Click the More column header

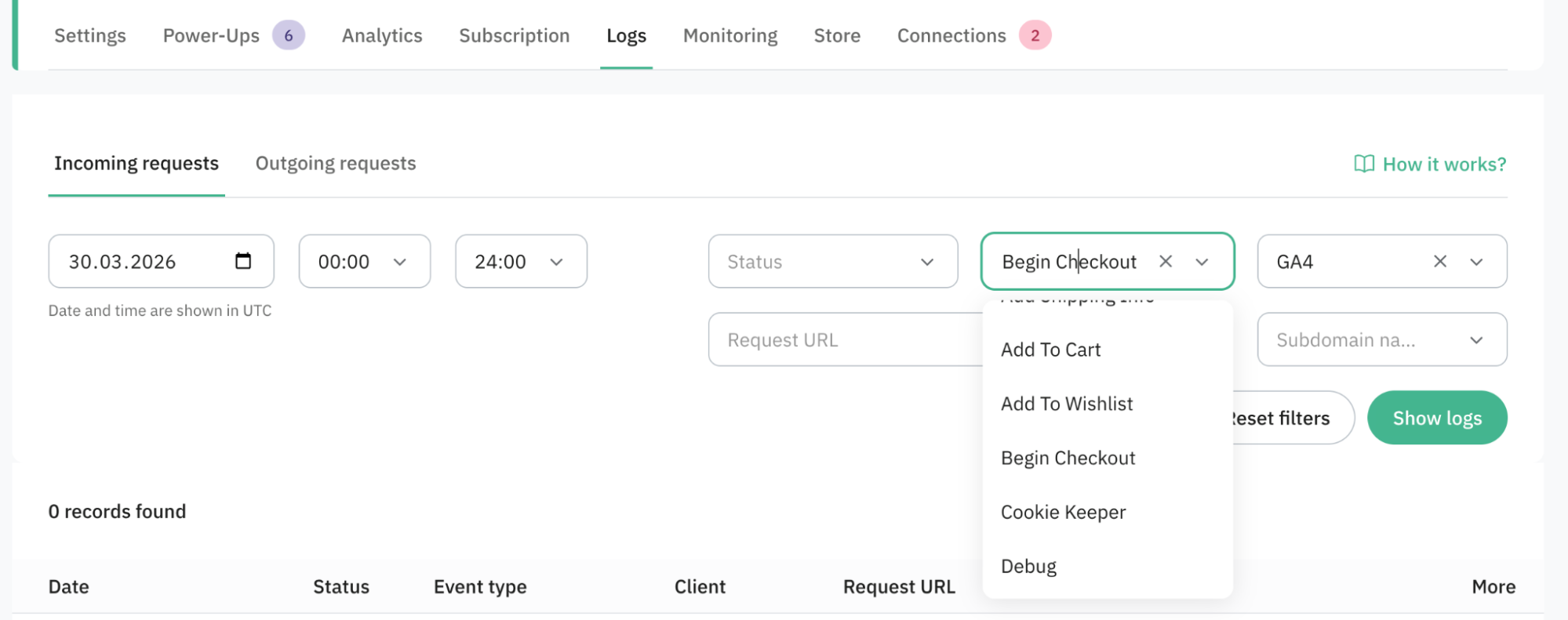coord(1493,586)
